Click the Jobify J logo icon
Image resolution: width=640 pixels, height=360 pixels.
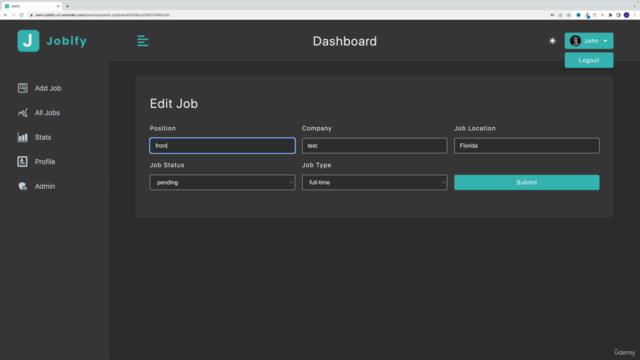[28, 41]
